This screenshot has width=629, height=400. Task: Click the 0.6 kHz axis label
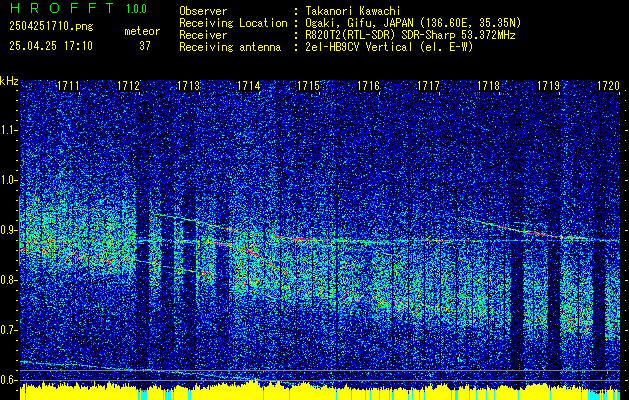pos(8,380)
